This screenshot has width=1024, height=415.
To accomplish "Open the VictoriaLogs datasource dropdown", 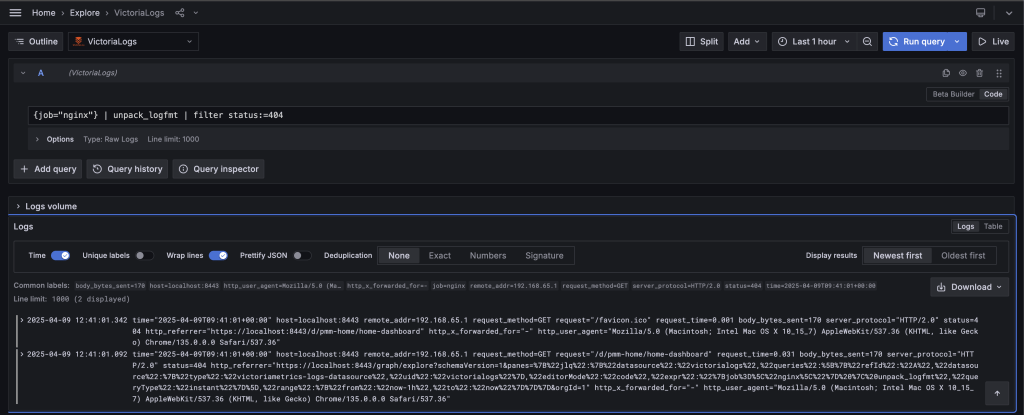I will (x=133, y=42).
